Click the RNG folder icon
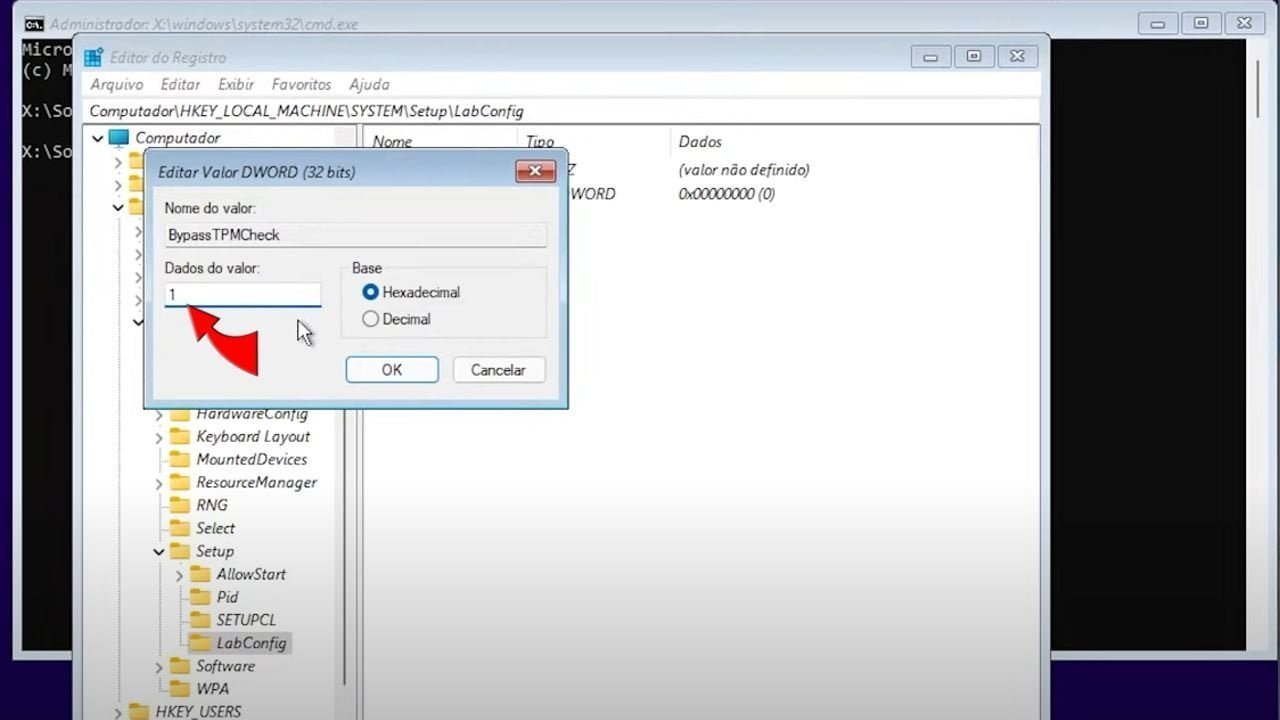Viewport: 1280px width, 720px height. pyautogui.click(x=180, y=505)
